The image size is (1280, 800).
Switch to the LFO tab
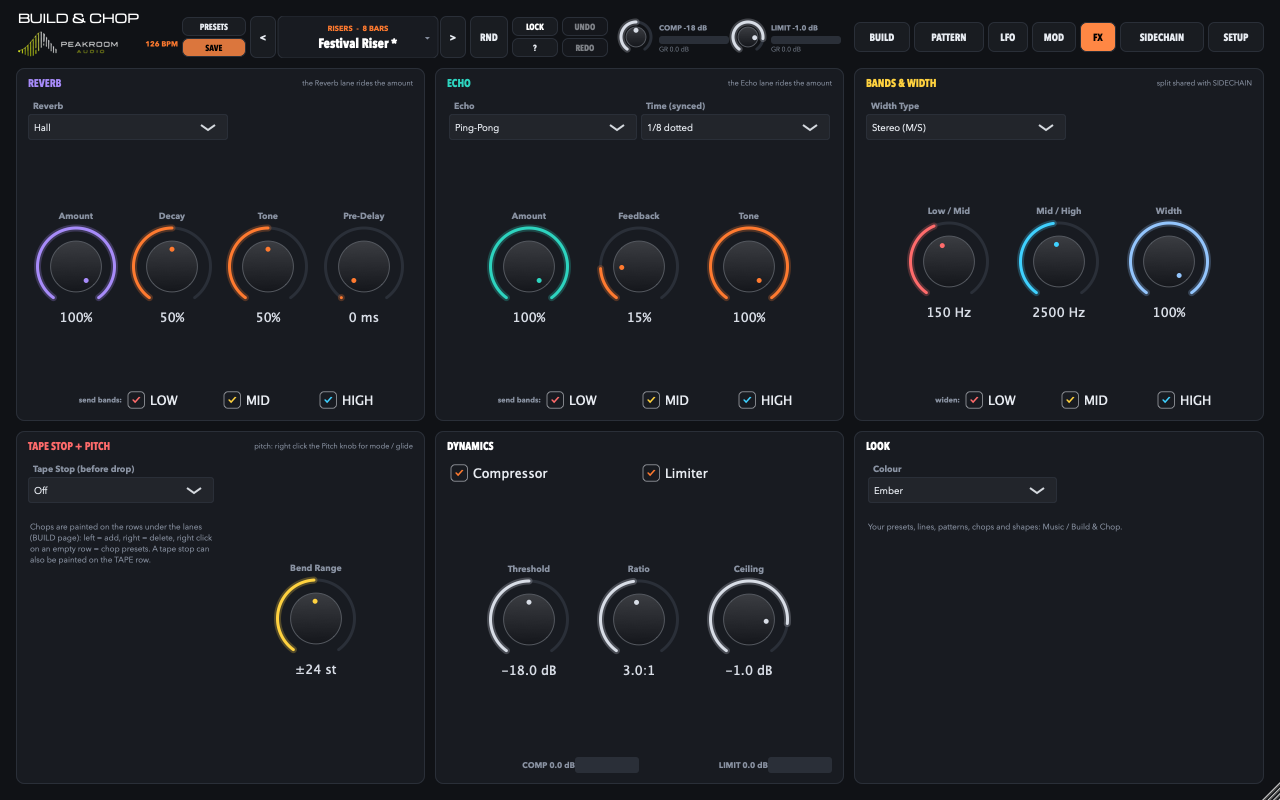(1007, 37)
